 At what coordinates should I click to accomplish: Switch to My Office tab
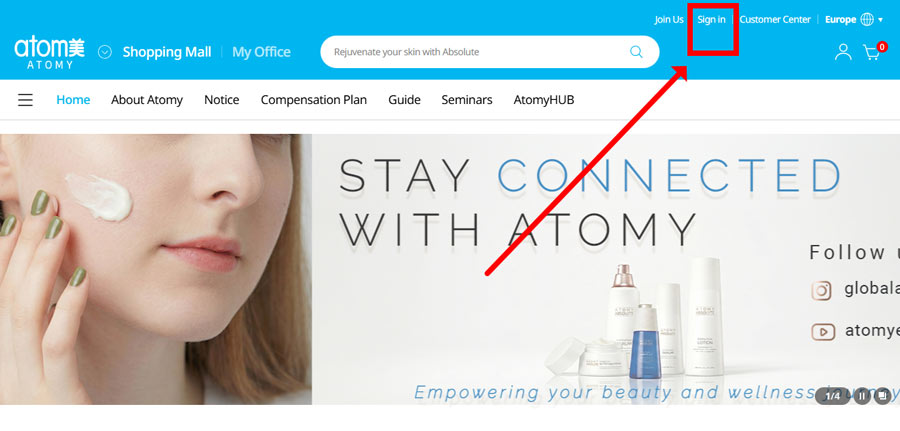coord(261,52)
